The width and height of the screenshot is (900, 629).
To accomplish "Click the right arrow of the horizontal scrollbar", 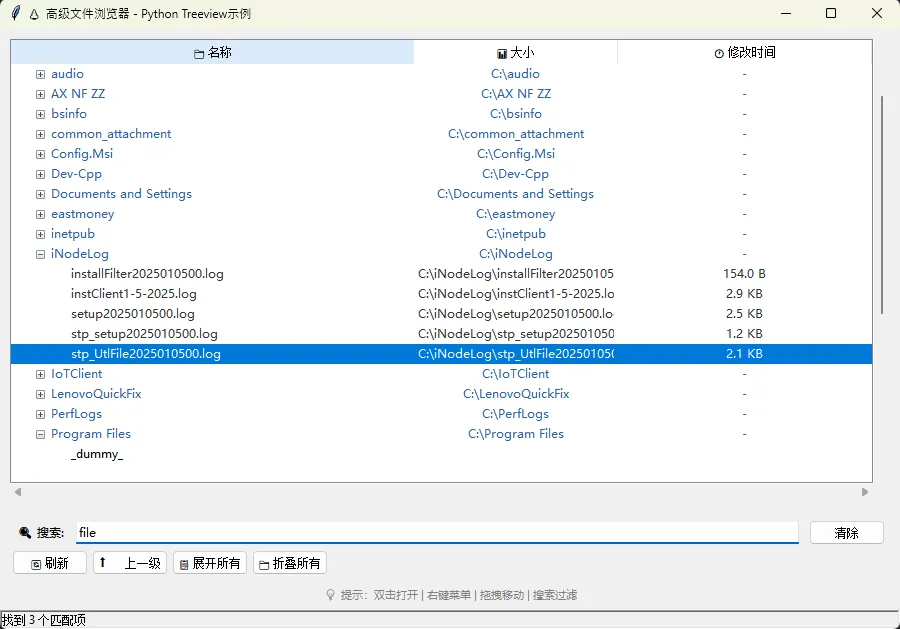I will tap(865, 492).
